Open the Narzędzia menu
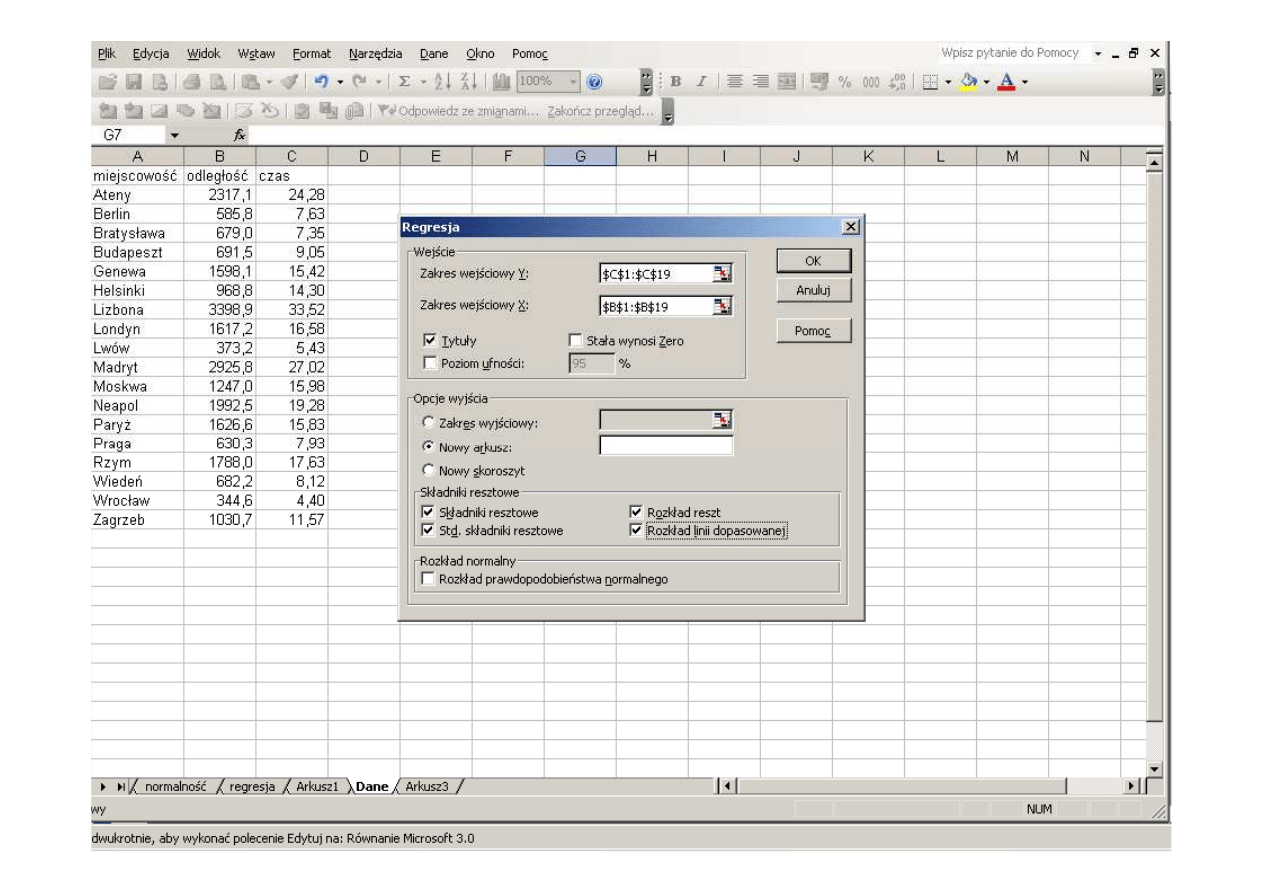The height and width of the screenshot is (893, 1263). tap(375, 53)
